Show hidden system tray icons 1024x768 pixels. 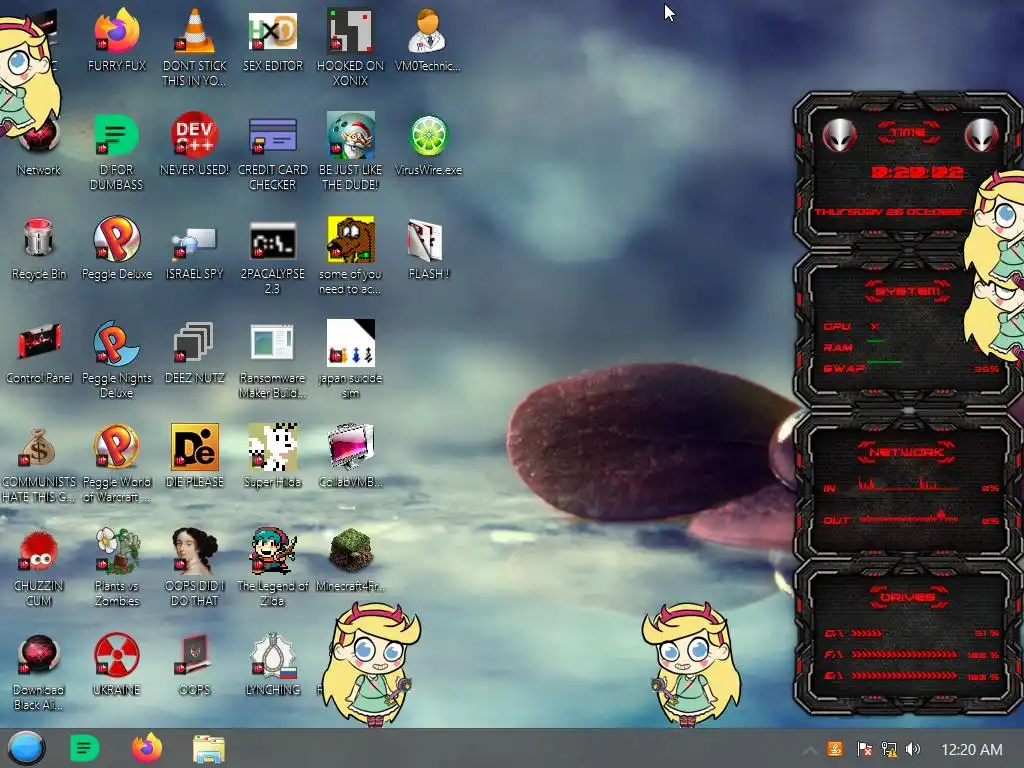click(x=809, y=749)
